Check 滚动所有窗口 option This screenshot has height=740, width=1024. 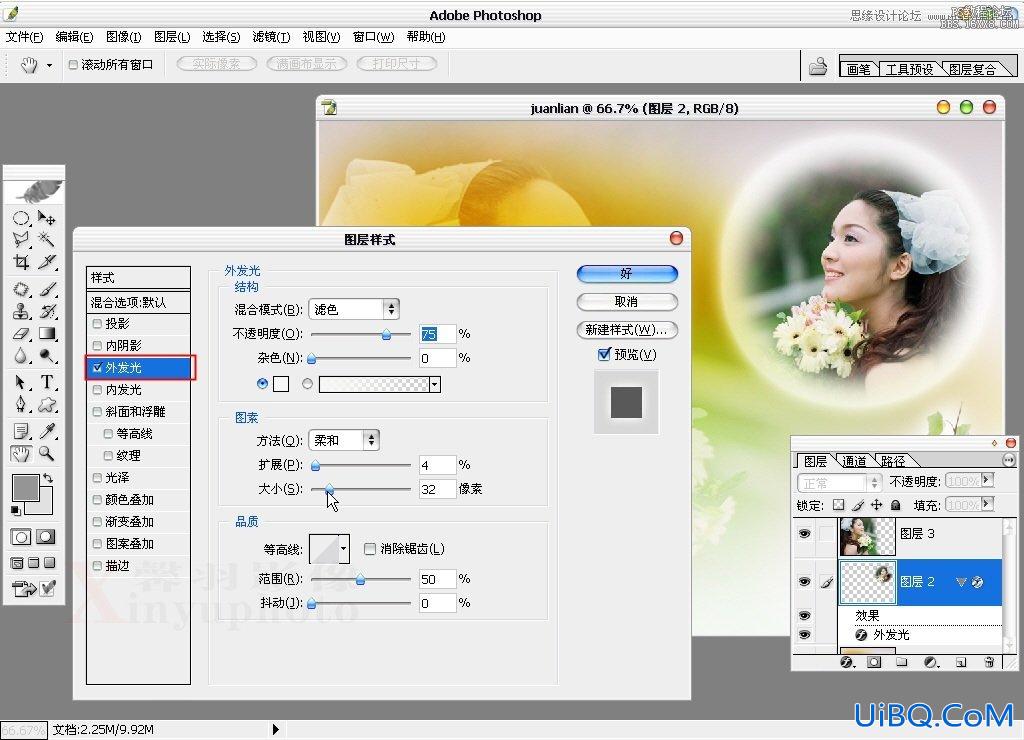pos(73,65)
